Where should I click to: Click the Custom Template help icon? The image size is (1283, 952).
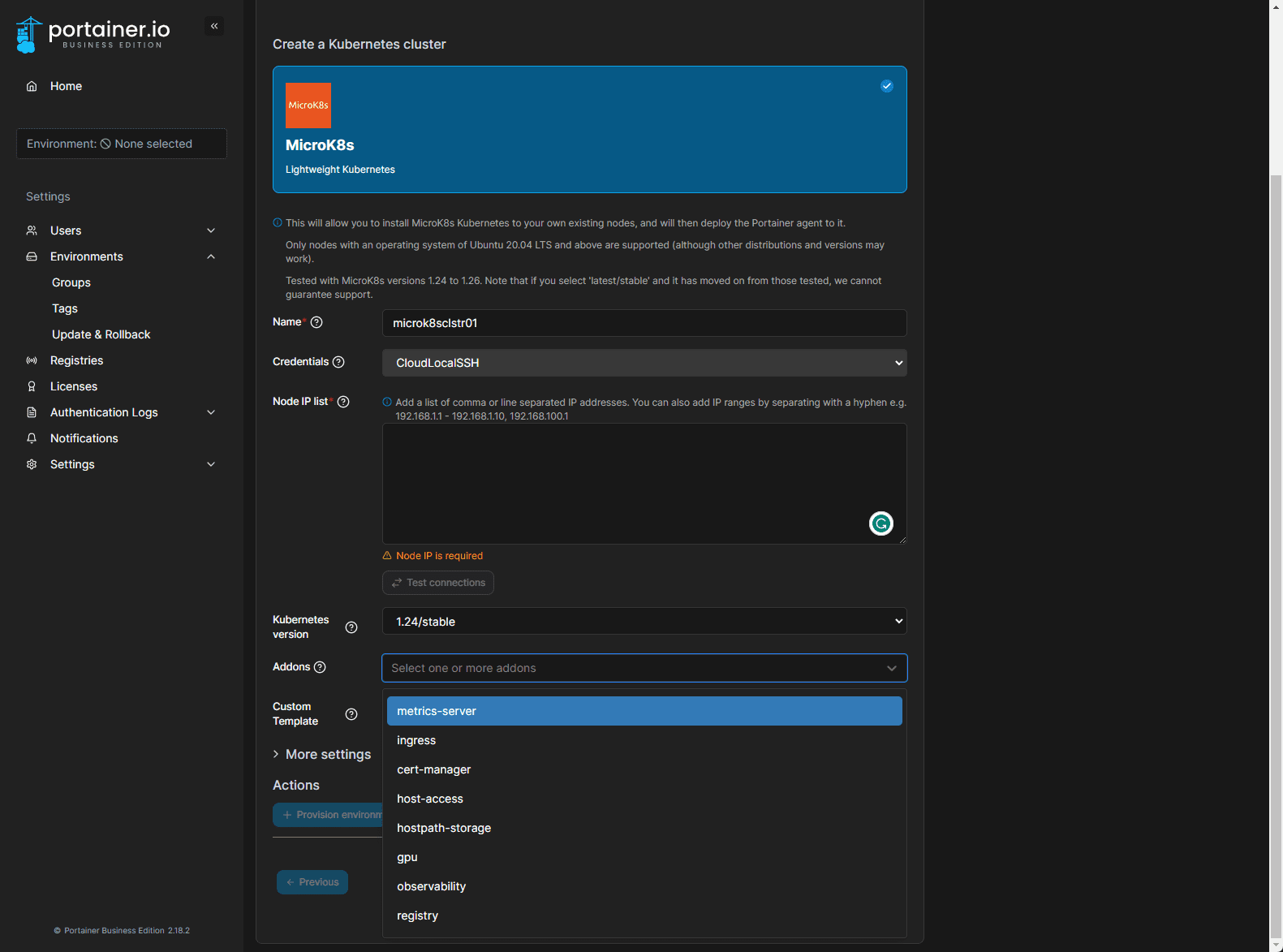(351, 714)
